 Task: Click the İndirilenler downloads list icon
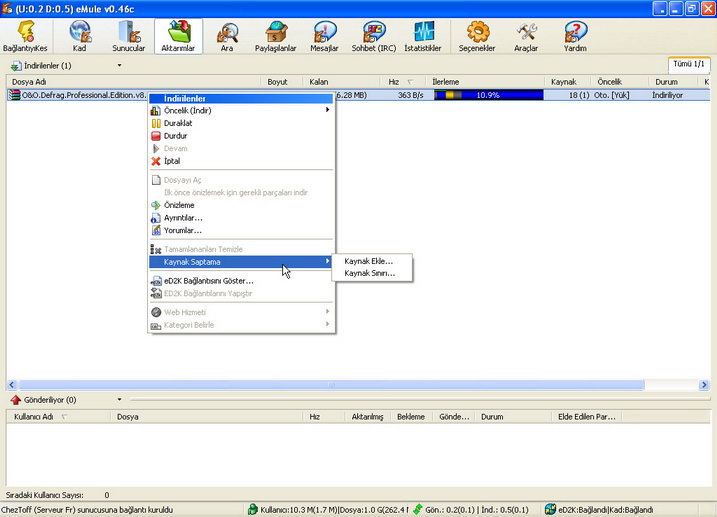[16, 66]
